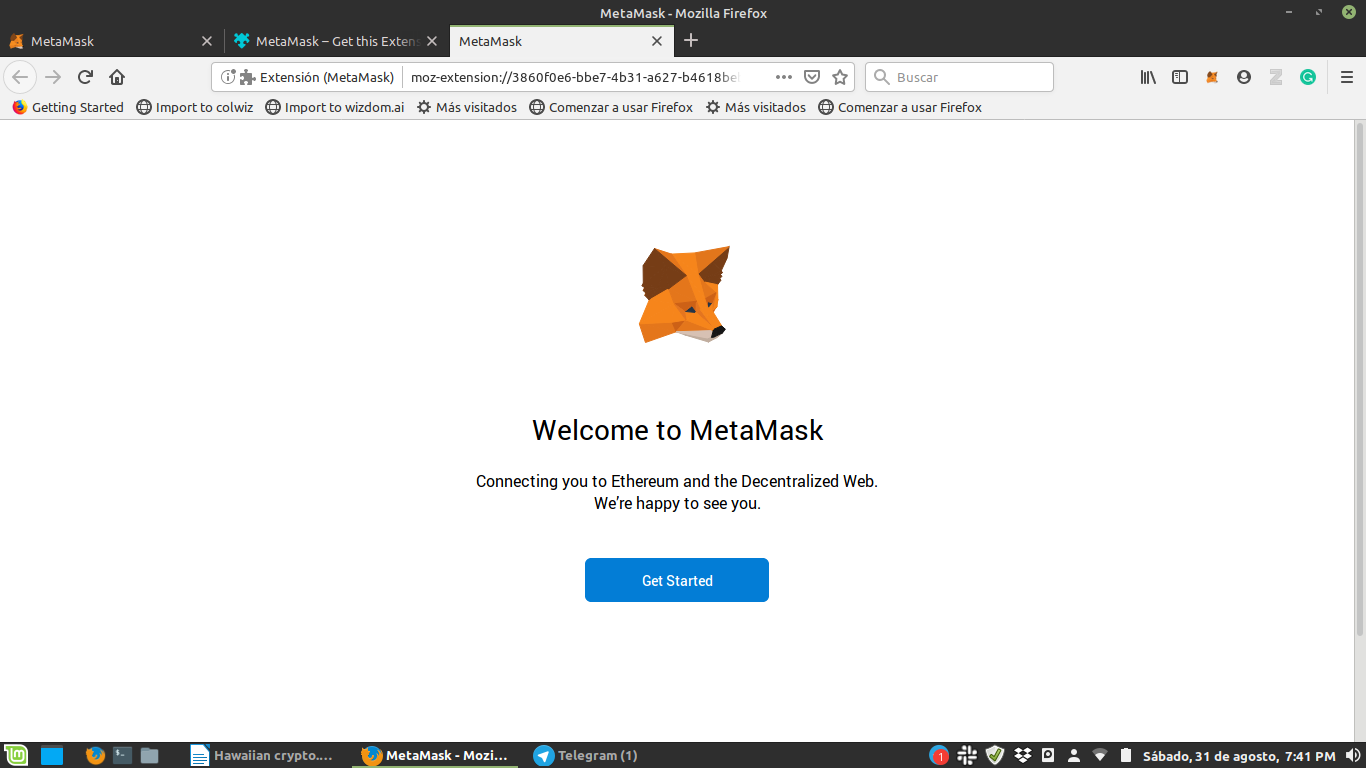Switch to the first MetaMask tab

tap(111, 41)
